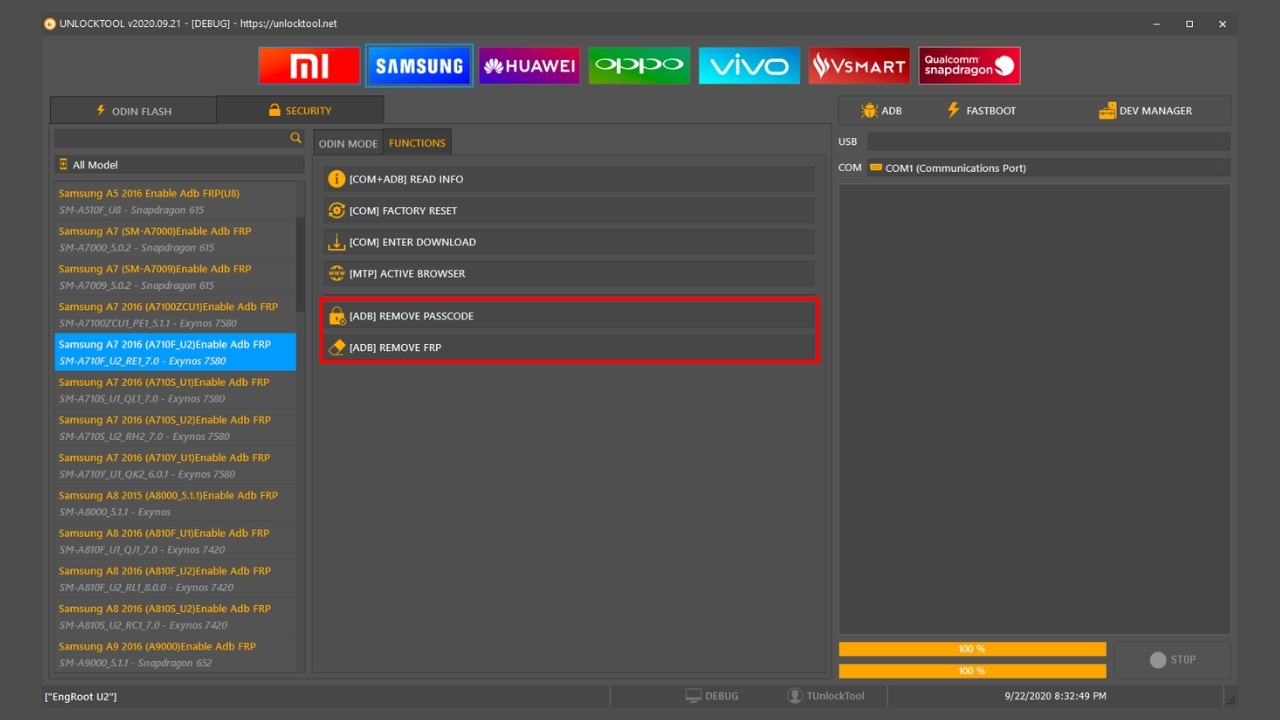Open the FUNCTIONS tab
The image size is (1280, 720).
[x=417, y=143]
